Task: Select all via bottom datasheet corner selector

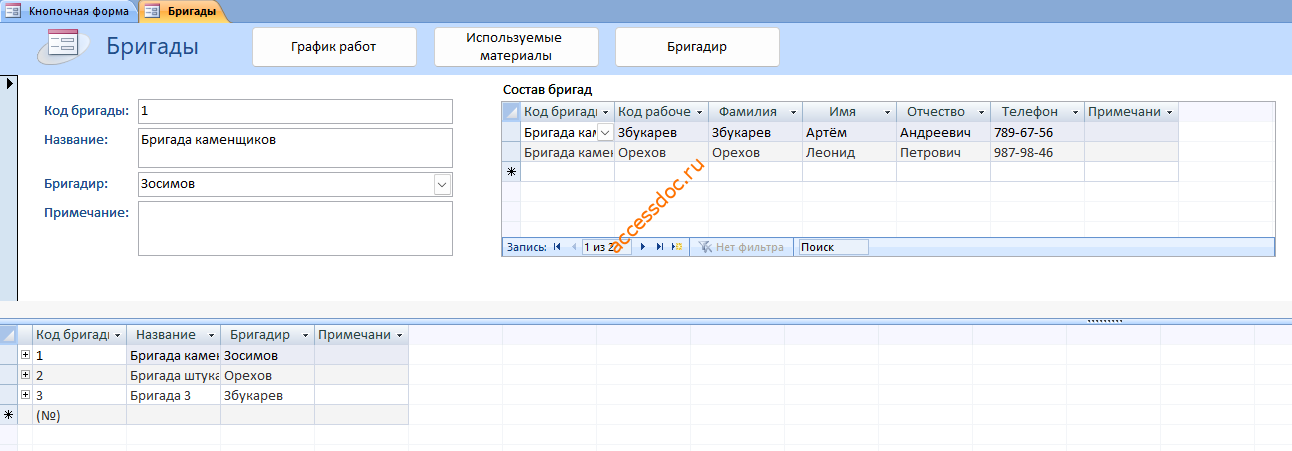Action: pos(9,335)
